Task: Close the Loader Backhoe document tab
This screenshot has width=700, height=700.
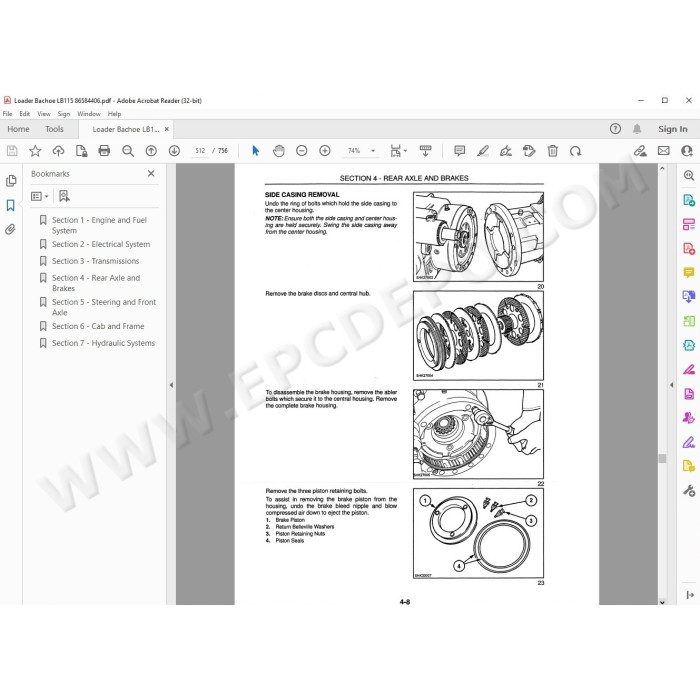Action: (167, 129)
